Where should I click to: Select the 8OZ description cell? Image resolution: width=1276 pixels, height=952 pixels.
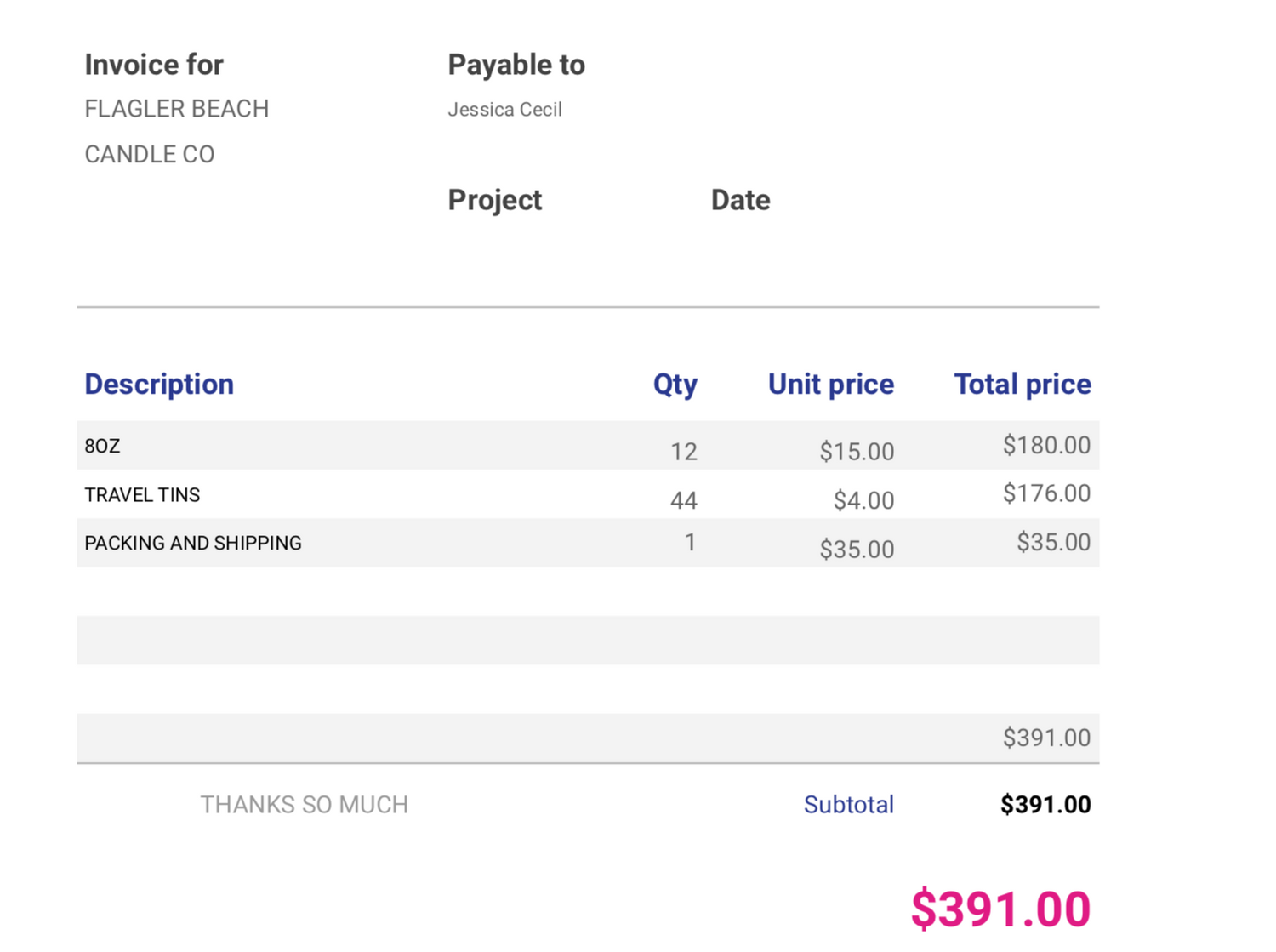point(103,446)
